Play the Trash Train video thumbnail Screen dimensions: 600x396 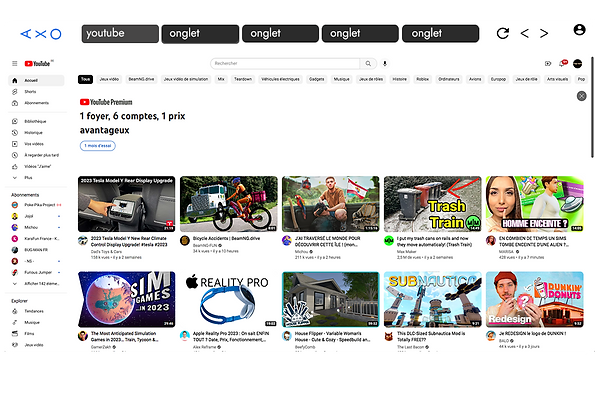click(x=433, y=204)
